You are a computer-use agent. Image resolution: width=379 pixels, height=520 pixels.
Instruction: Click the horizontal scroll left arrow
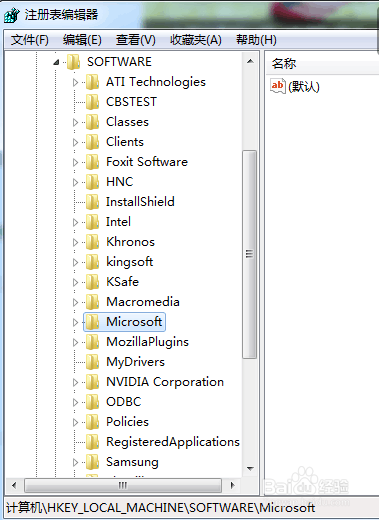point(14,485)
